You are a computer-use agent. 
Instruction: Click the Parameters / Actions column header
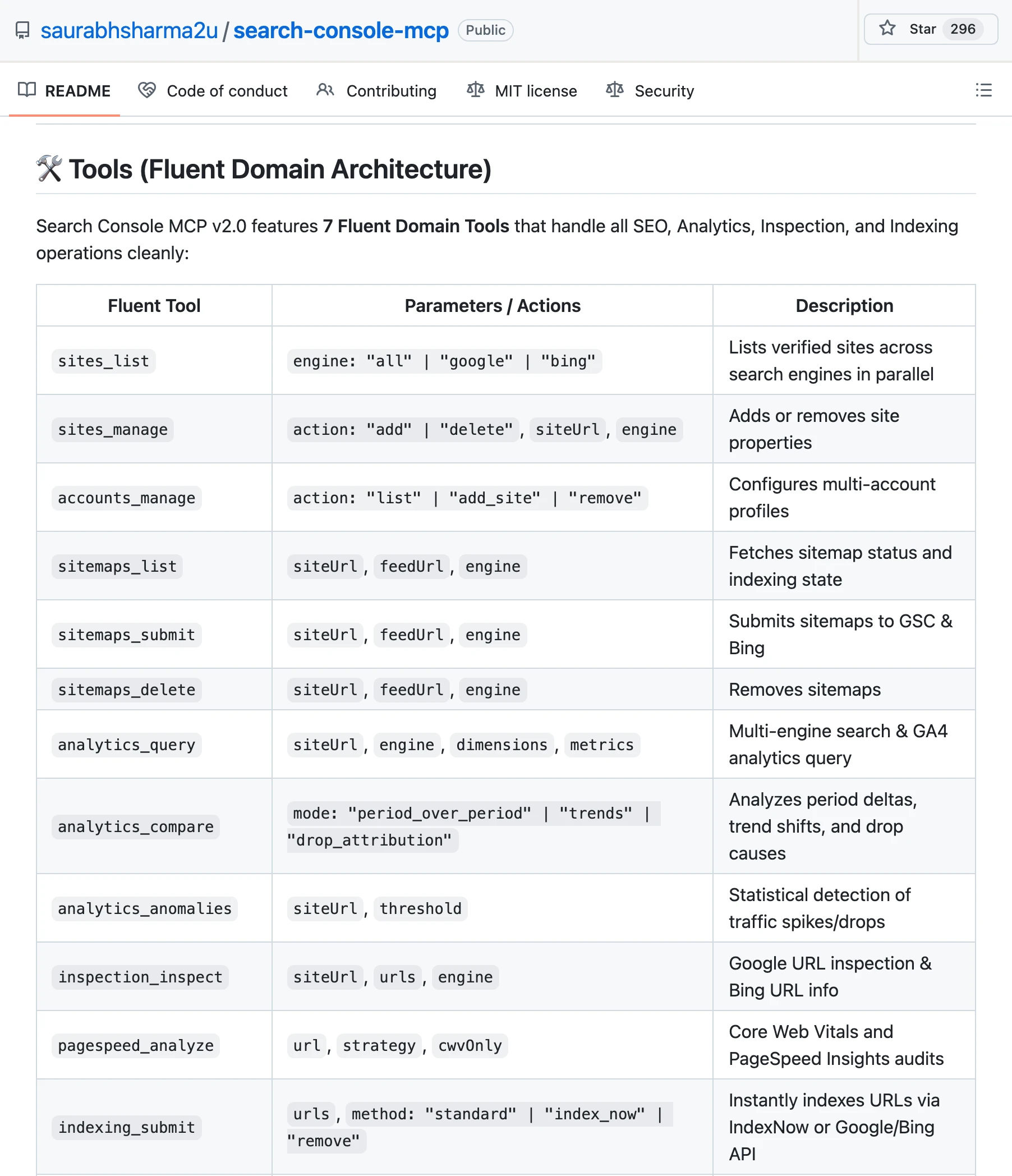click(492, 306)
